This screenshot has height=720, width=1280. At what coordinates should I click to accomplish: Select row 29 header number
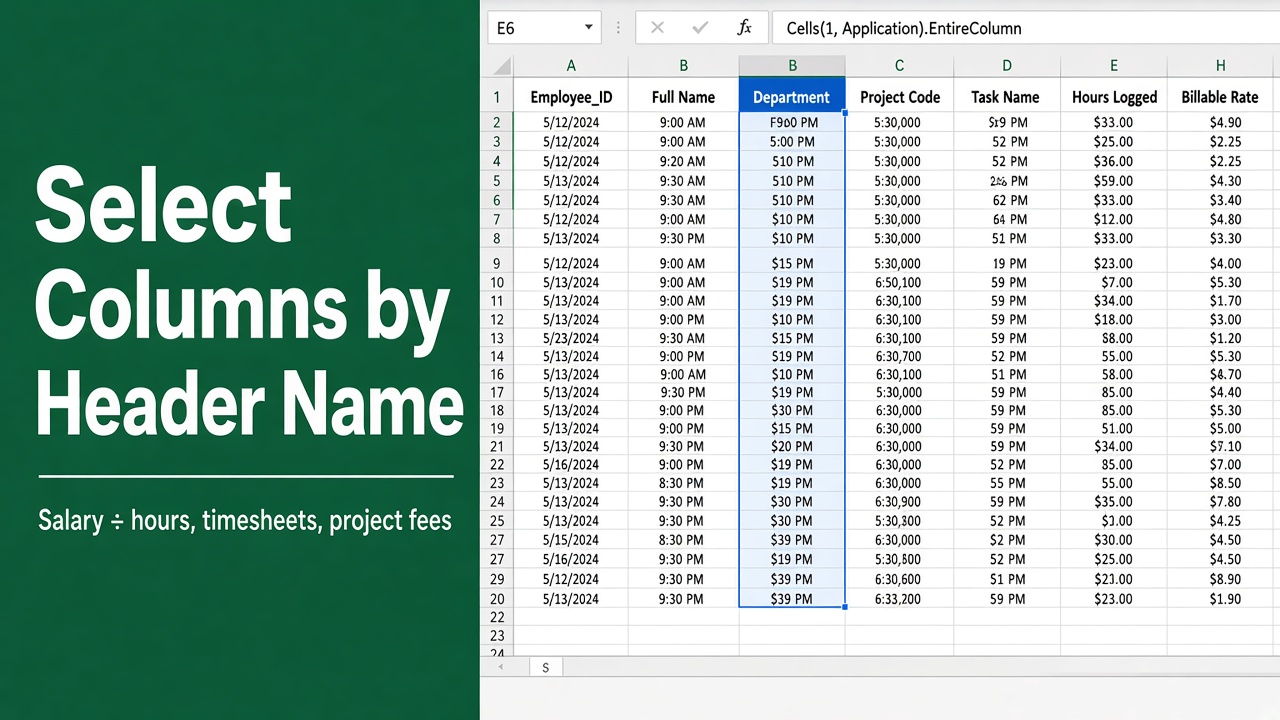(x=496, y=579)
